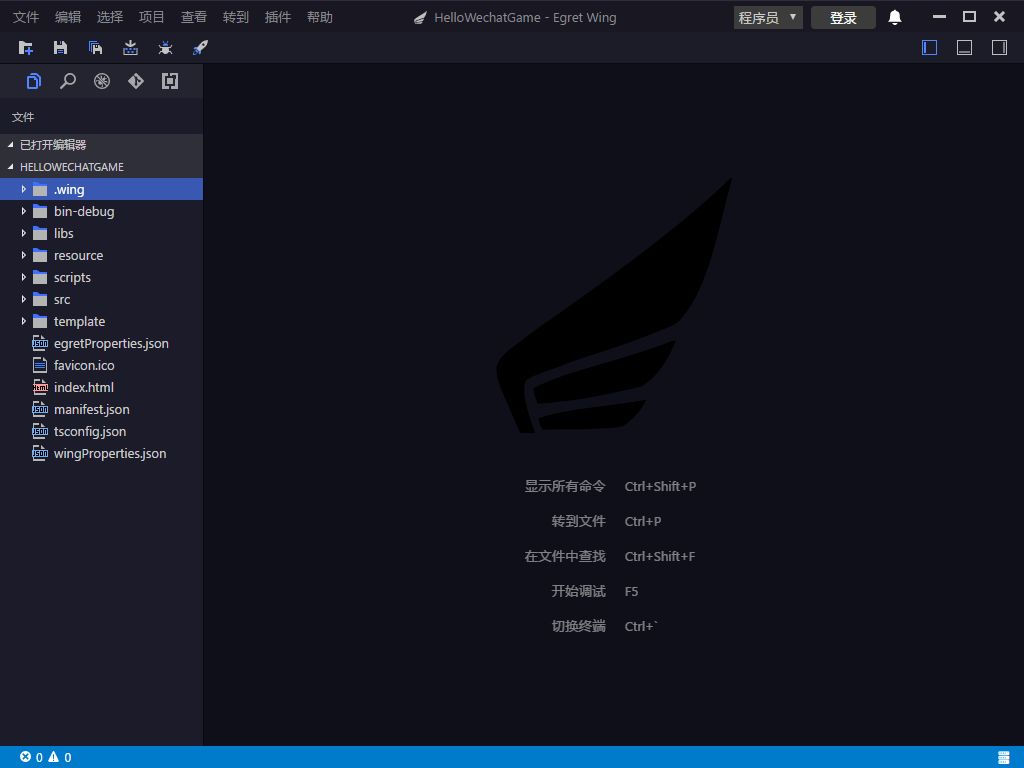The image size is (1024, 768).
Task: Open the 项目 menu
Action: [152, 18]
